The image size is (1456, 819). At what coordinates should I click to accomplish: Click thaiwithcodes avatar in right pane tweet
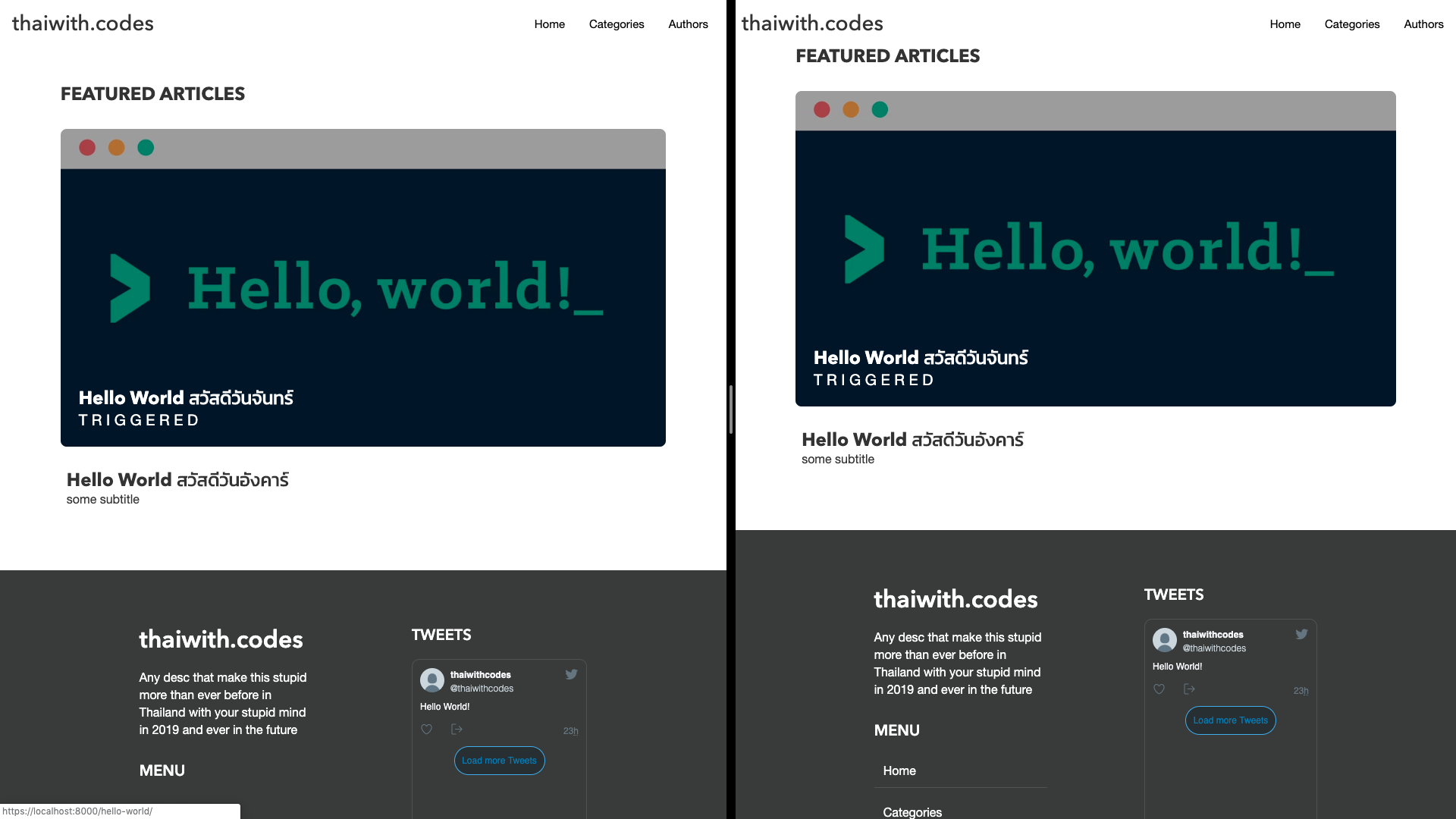1165,640
